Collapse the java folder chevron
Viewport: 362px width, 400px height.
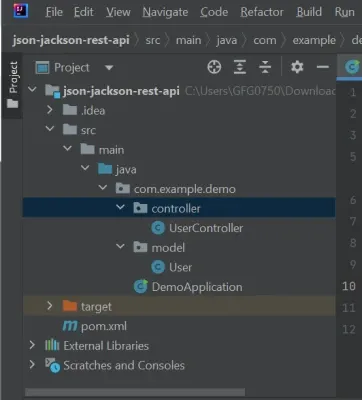point(85,168)
